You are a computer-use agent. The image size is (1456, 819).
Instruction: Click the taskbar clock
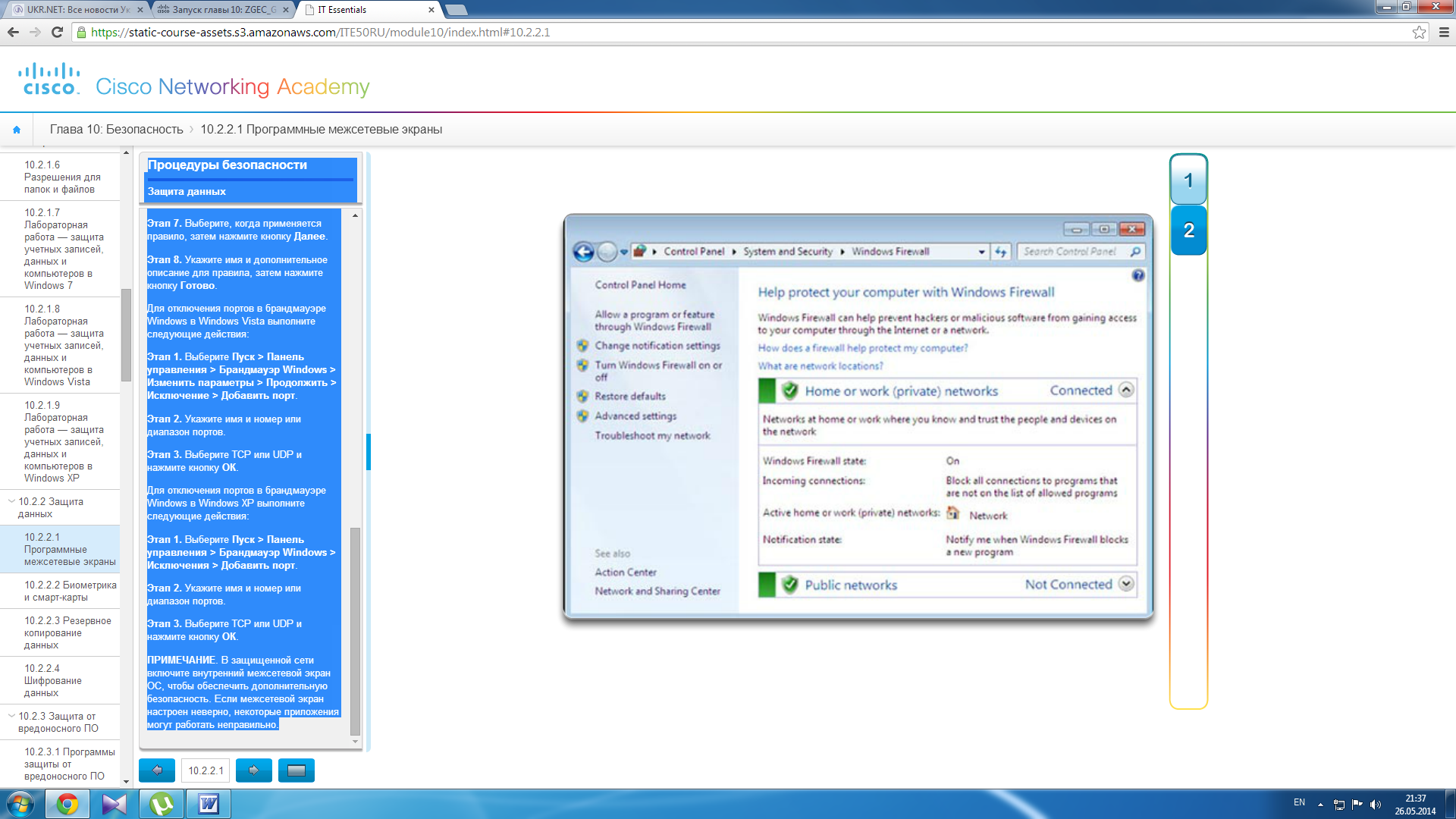coord(1415,805)
